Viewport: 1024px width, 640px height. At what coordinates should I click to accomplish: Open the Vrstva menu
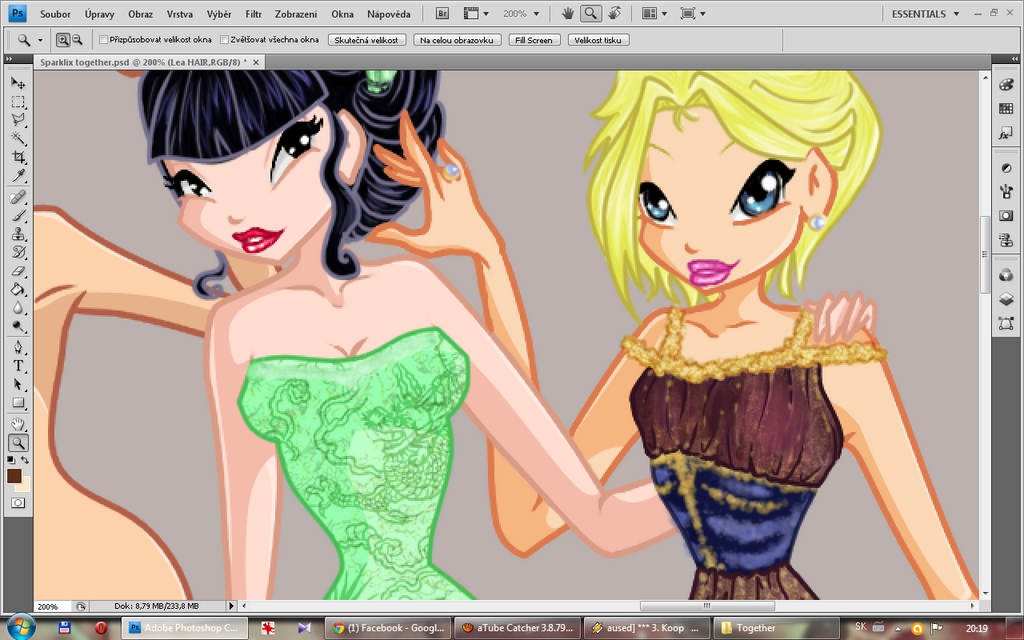[180, 14]
